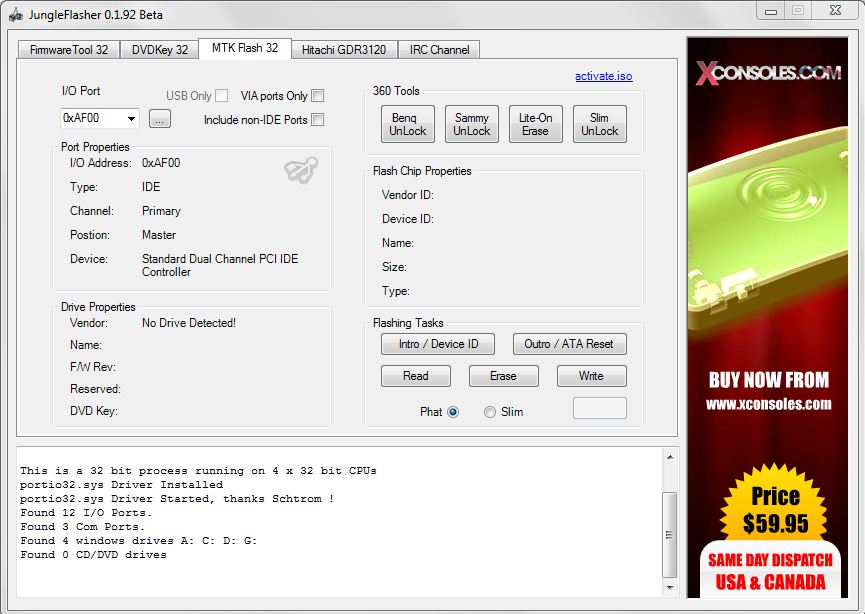The image size is (865, 614).
Task: Click the JungleFlasher title bar app icon
Action: 15,14
